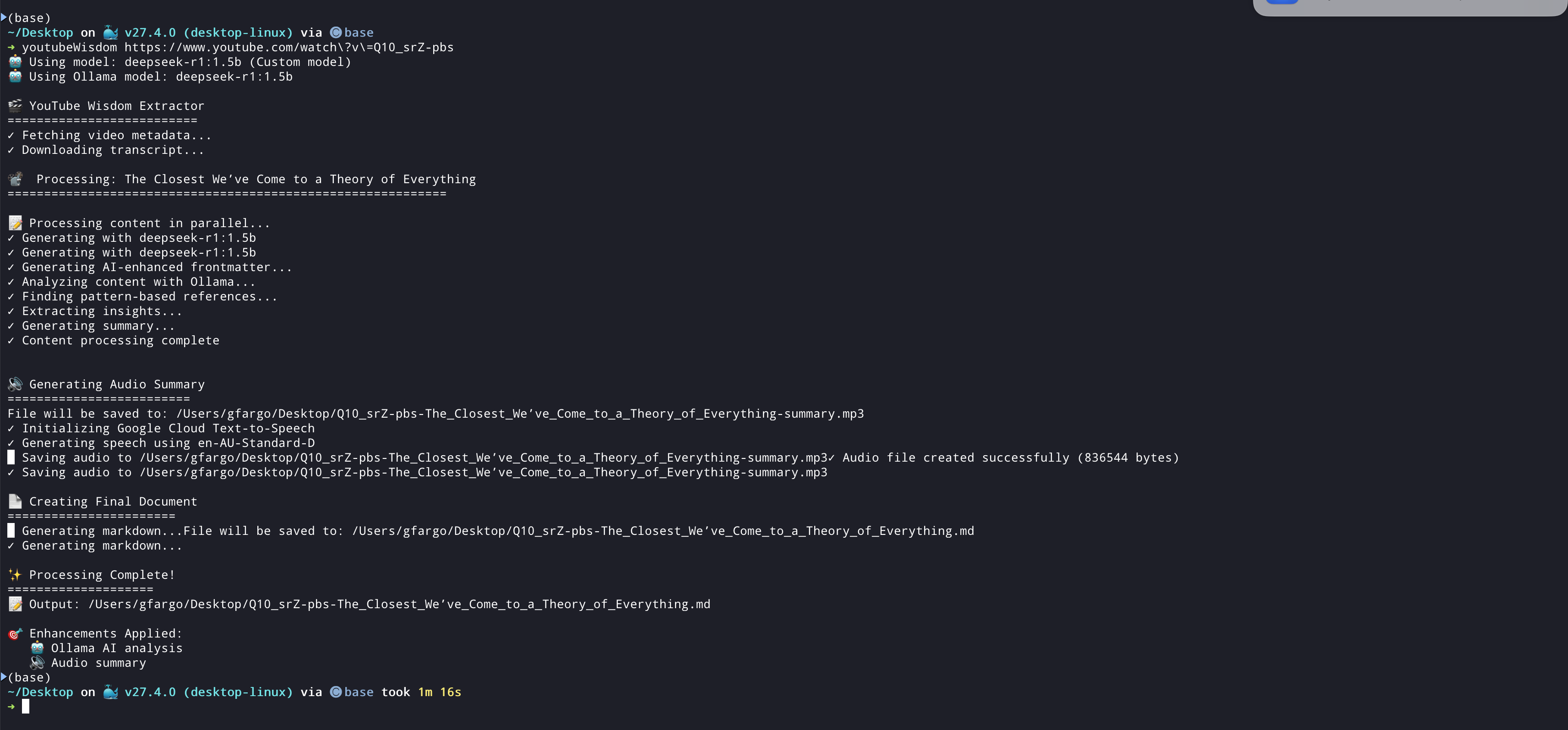Click the clapperboard icon next to YouTube Wisdom Extractor
Image resolution: width=1568 pixels, height=730 pixels.
(x=15, y=105)
